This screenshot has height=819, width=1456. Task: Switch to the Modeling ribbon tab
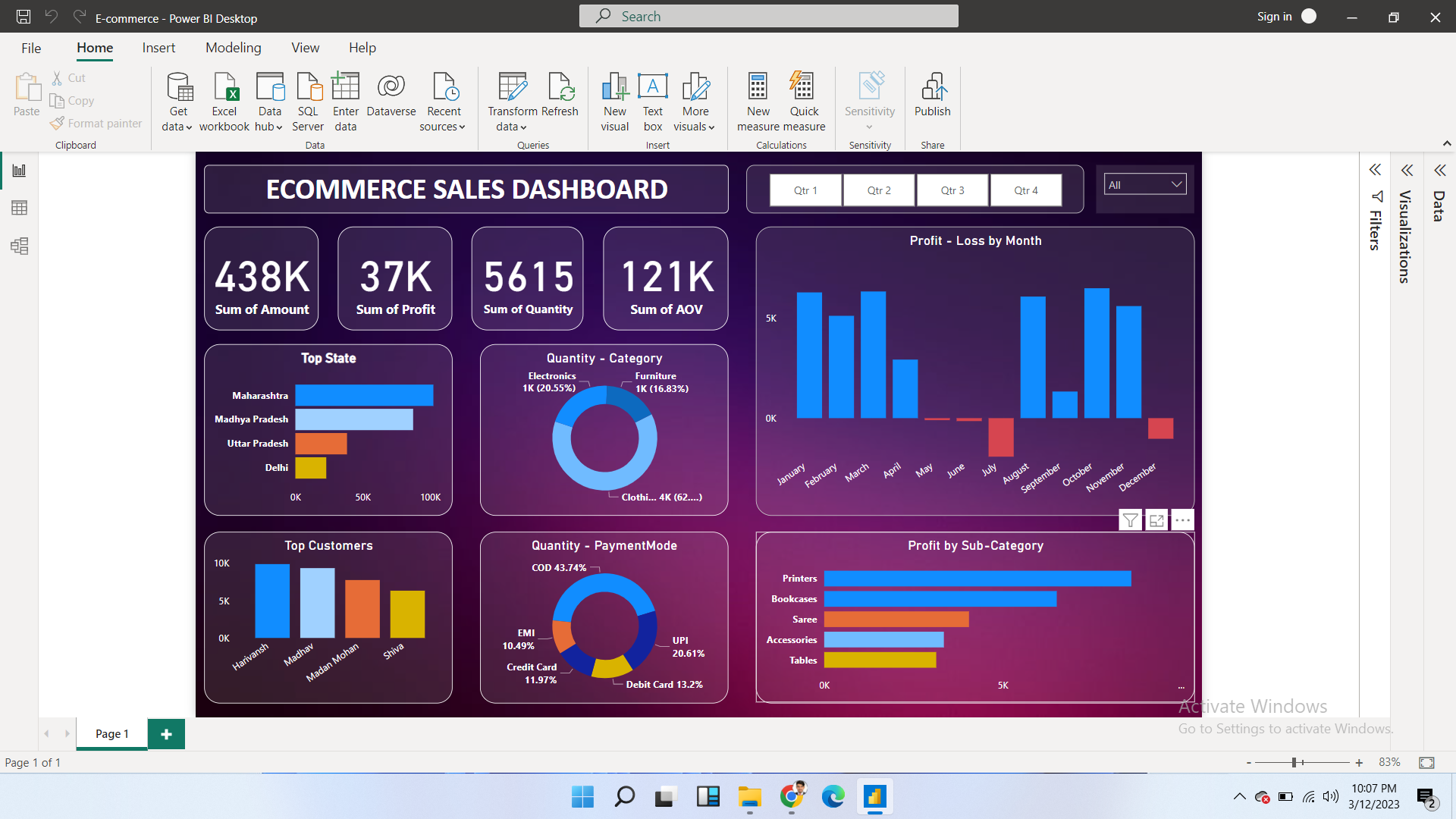coord(233,47)
